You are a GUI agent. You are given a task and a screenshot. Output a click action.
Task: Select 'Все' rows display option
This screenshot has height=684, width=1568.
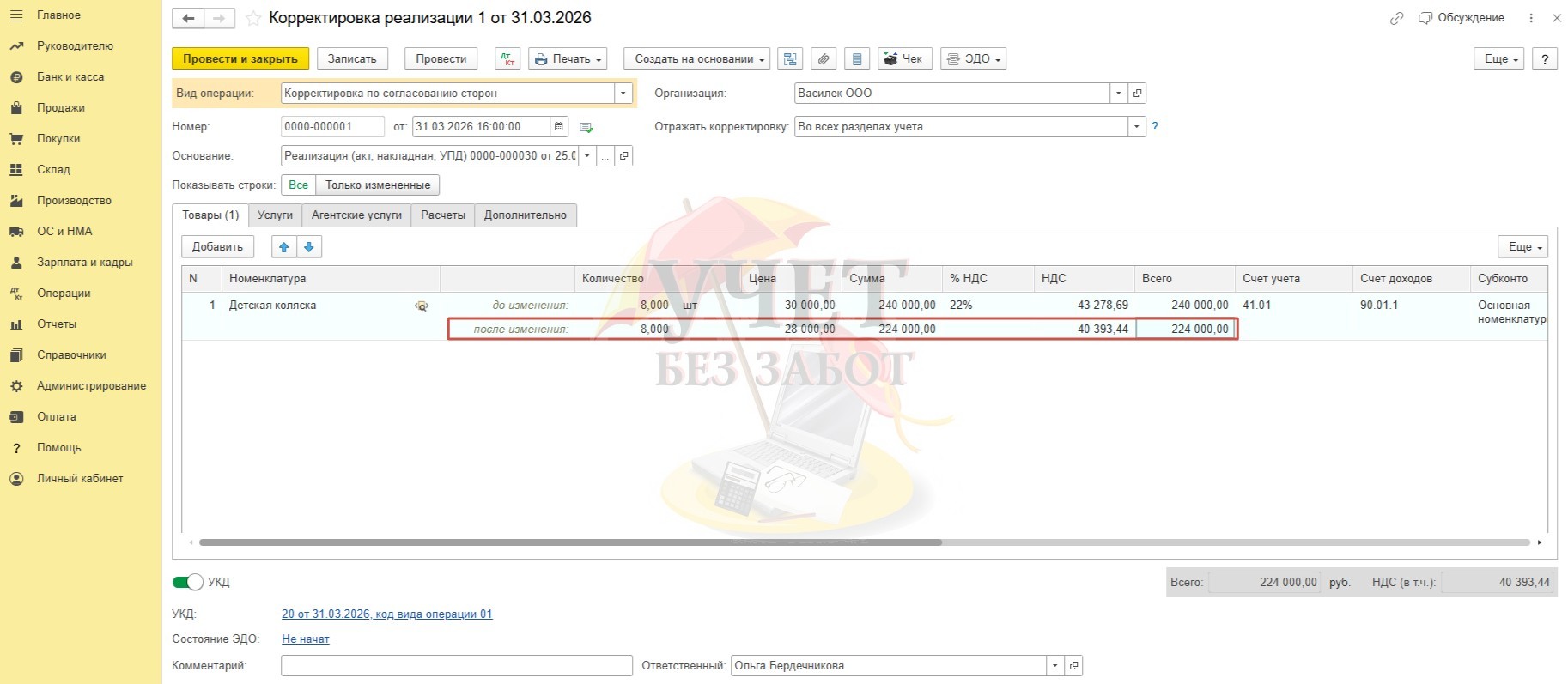tap(298, 185)
